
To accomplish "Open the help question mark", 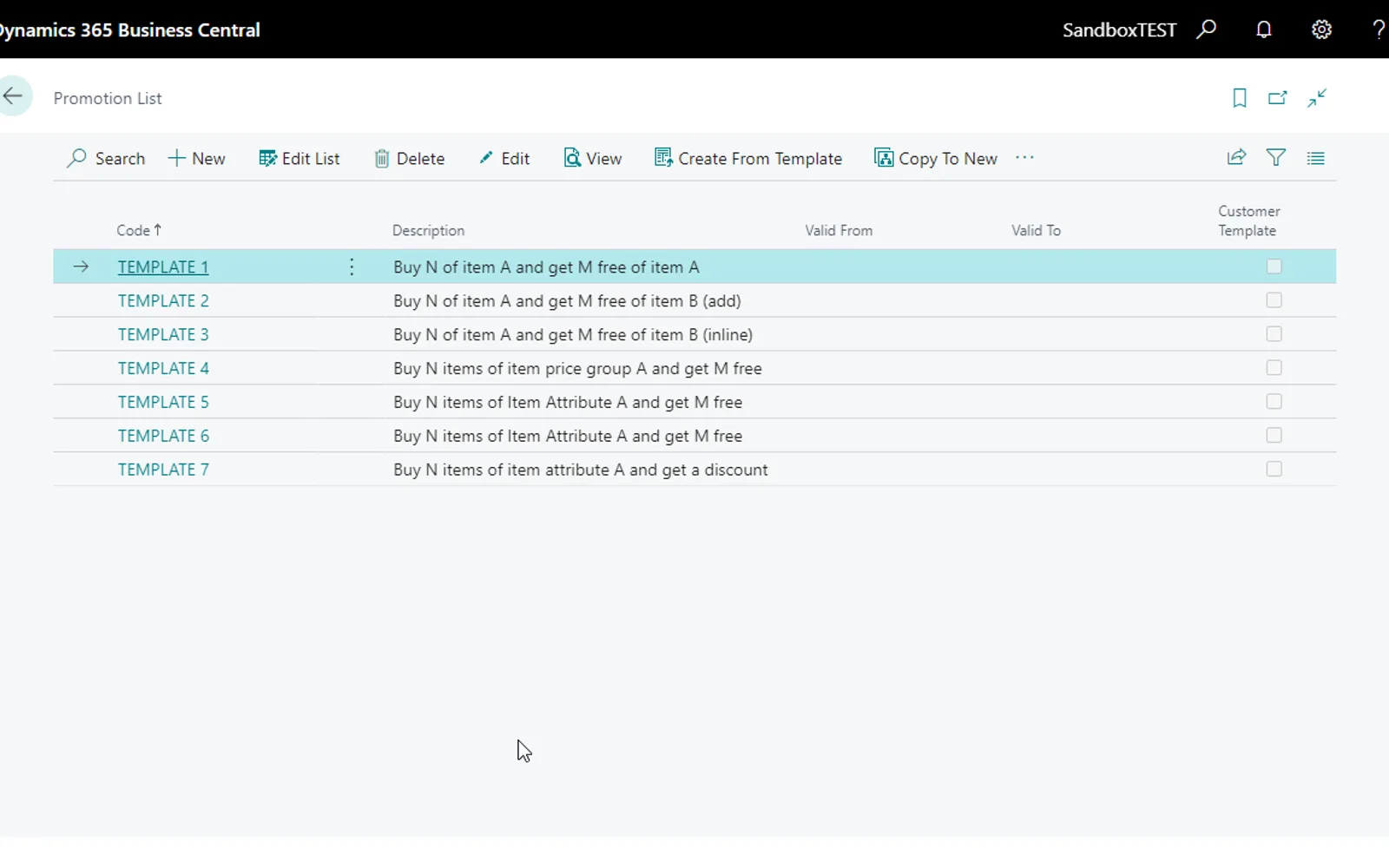I will click(1378, 30).
